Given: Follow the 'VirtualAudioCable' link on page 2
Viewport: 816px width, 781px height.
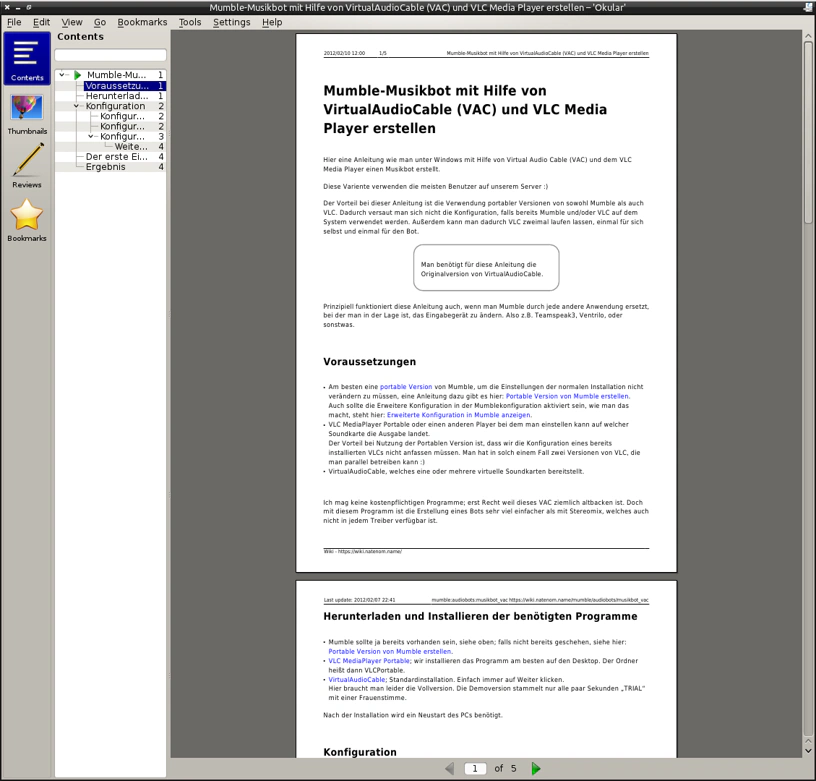Looking at the screenshot, I should pyautogui.click(x=357, y=680).
